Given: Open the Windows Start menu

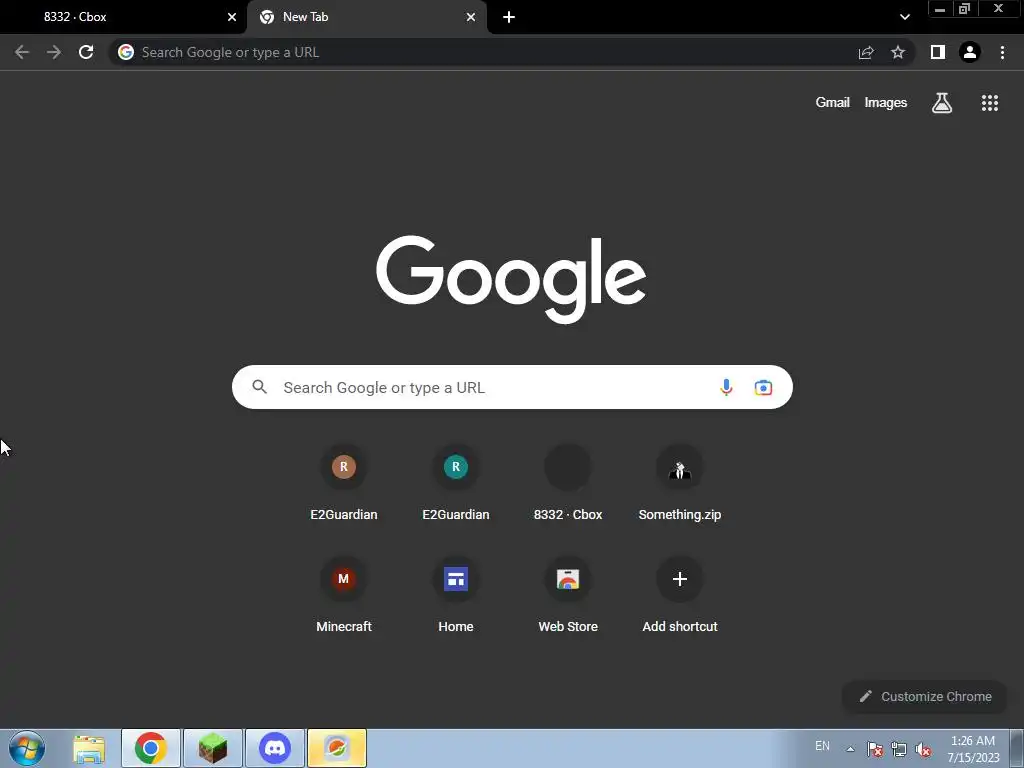Looking at the screenshot, I should point(27,748).
